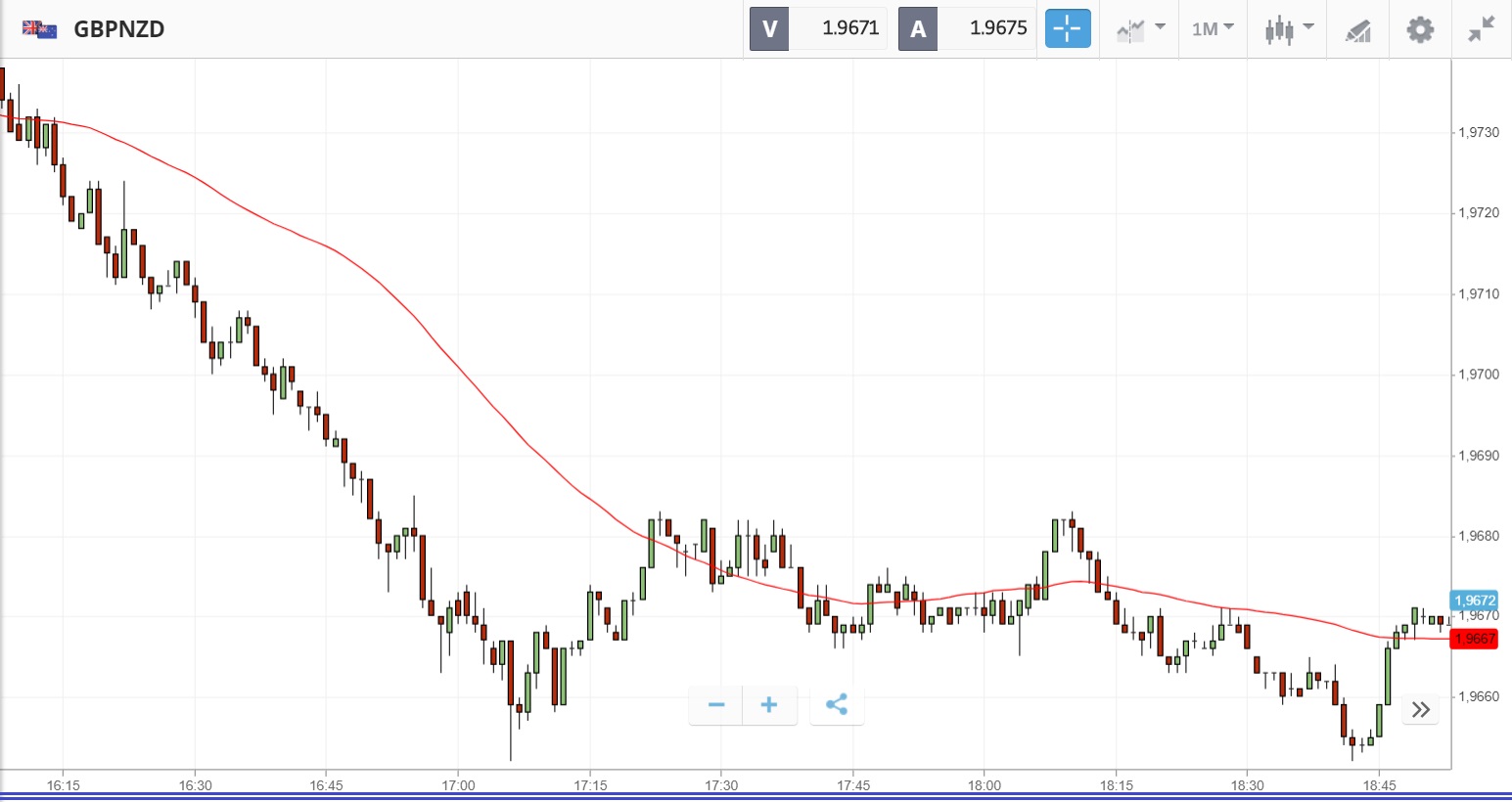Viewport: 1512px width, 802px height.
Task: Click the red moving average tag 1,9667
Action: click(1474, 639)
